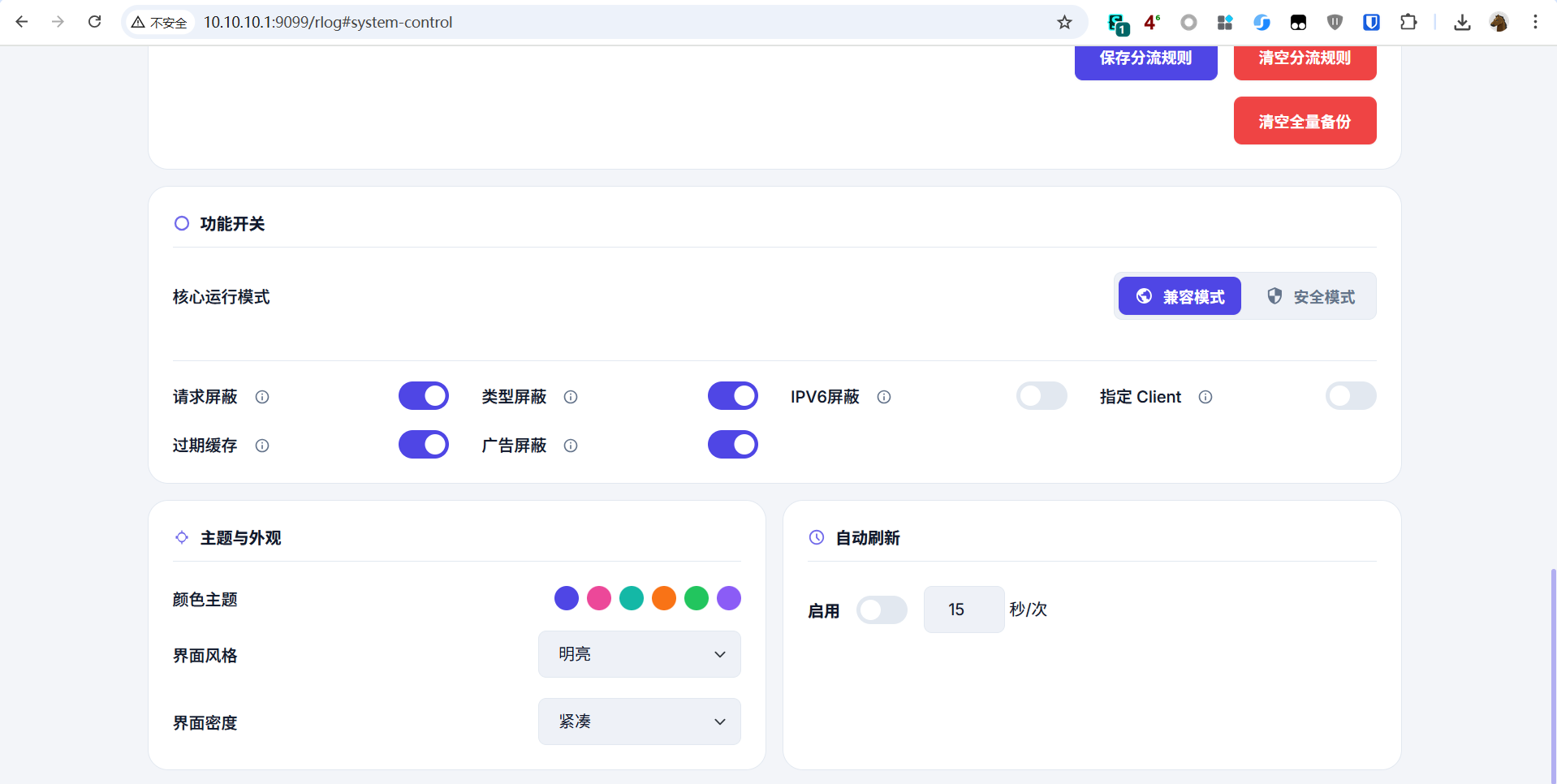Viewport: 1557px width, 784px height.
Task: Open the Chrome three-dot menu
Action: [x=1535, y=22]
